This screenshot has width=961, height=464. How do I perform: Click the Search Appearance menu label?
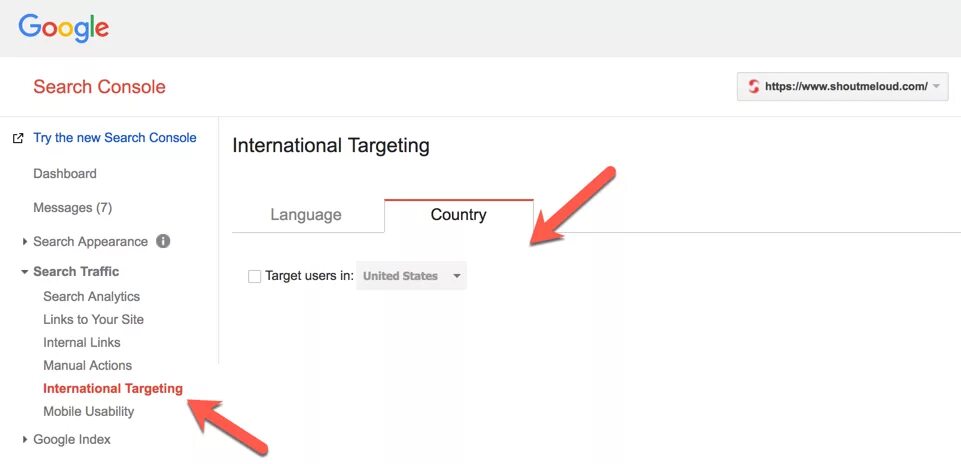tap(90, 242)
